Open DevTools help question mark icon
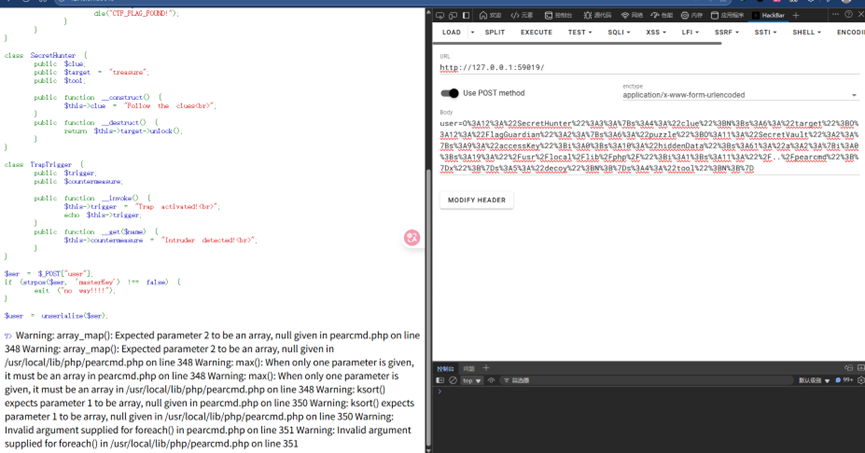The image size is (865, 453). point(848,14)
